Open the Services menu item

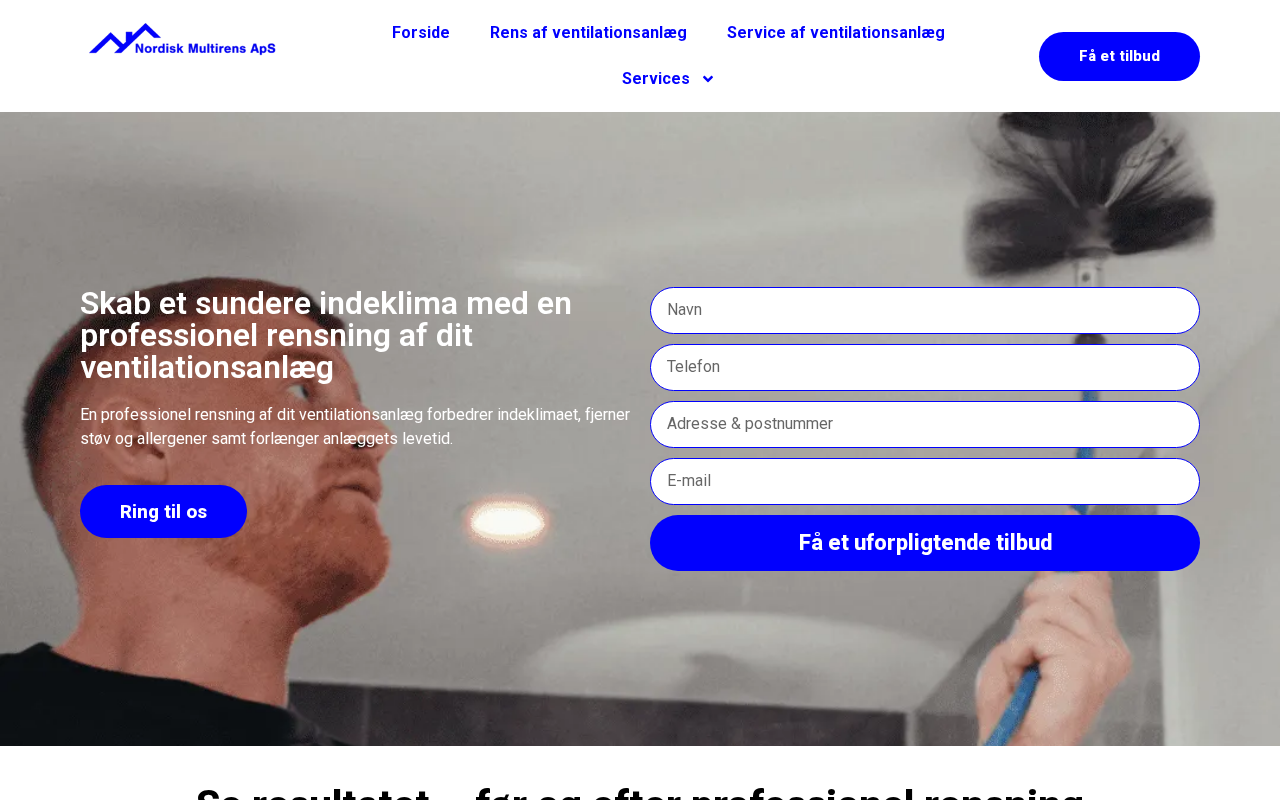(x=667, y=79)
